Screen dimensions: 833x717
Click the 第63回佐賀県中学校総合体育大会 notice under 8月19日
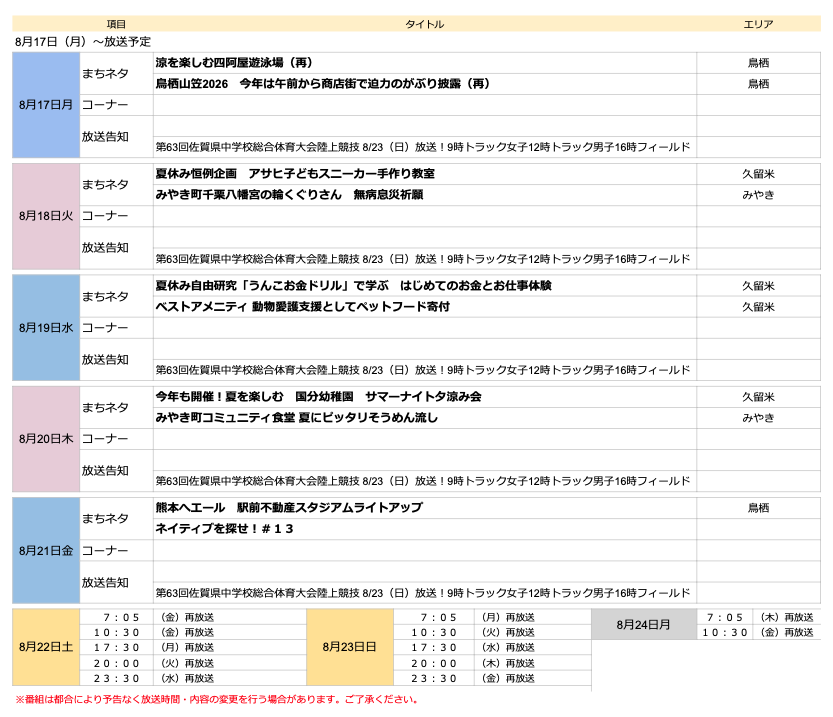[x=423, y=370]
